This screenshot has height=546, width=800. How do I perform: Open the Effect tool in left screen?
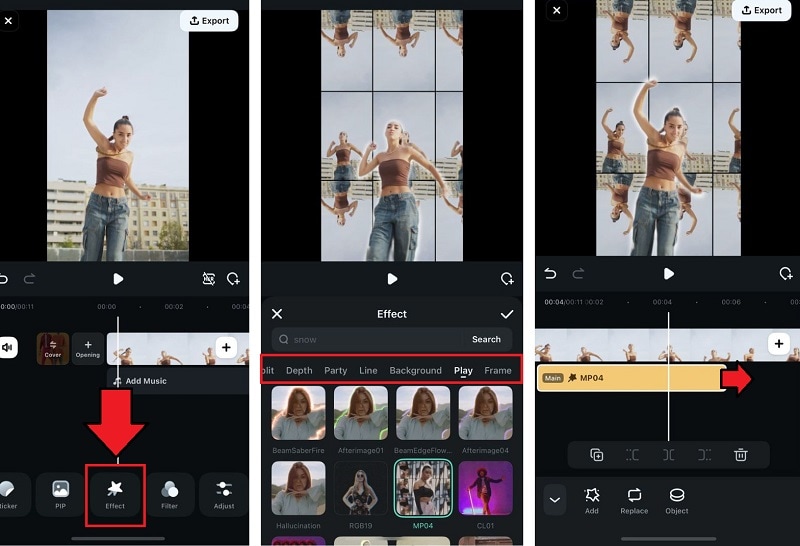(115, 494)
